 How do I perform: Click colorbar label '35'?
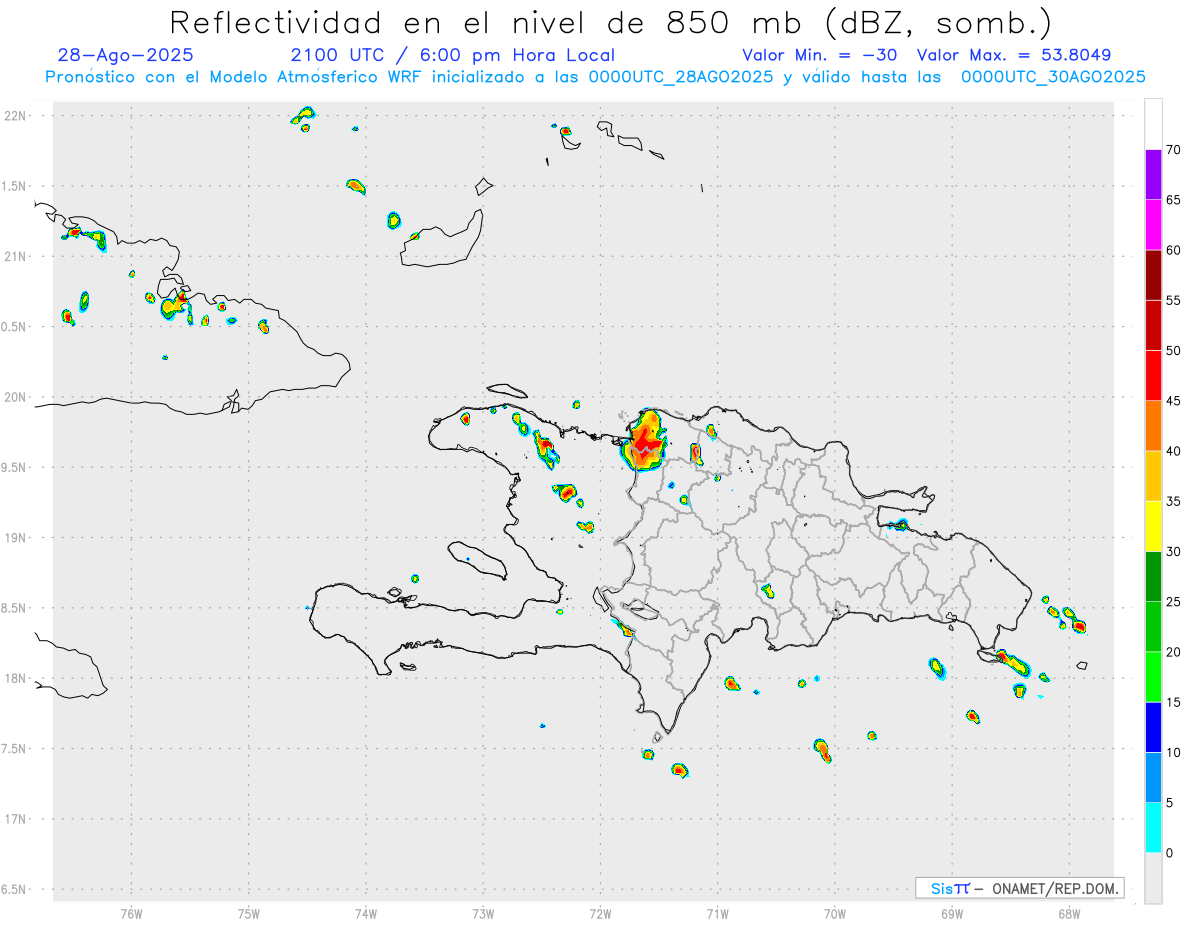[x=1173, y=501]
